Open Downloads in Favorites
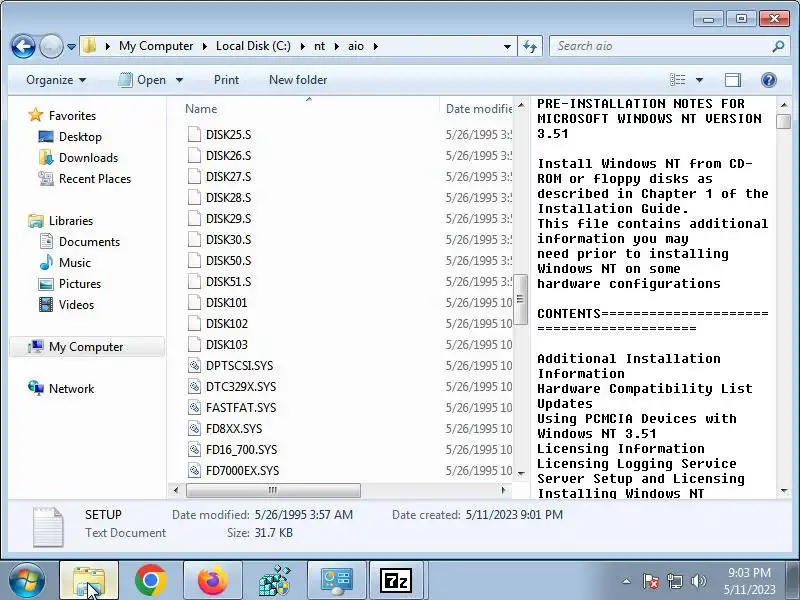Image resolution: width=800 pixels, height=600 pixels. pos(88,158)
